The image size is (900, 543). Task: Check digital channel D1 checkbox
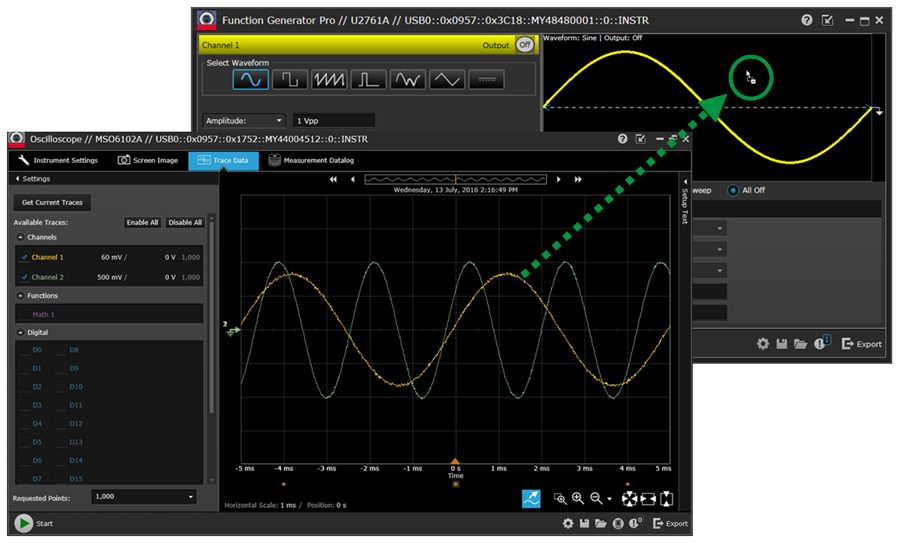(25, 368)
